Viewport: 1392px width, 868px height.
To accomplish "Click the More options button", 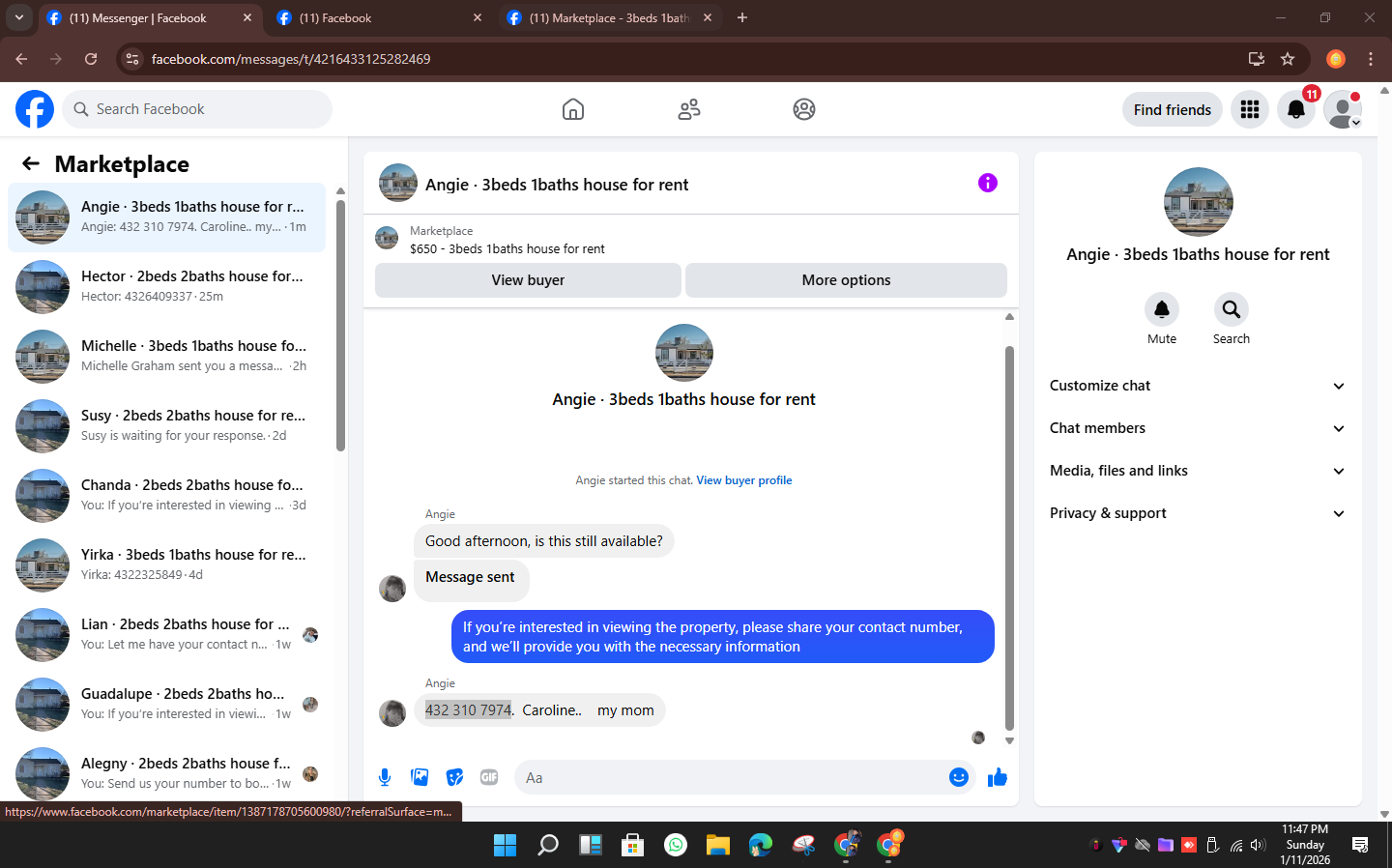I will [846, 280].
